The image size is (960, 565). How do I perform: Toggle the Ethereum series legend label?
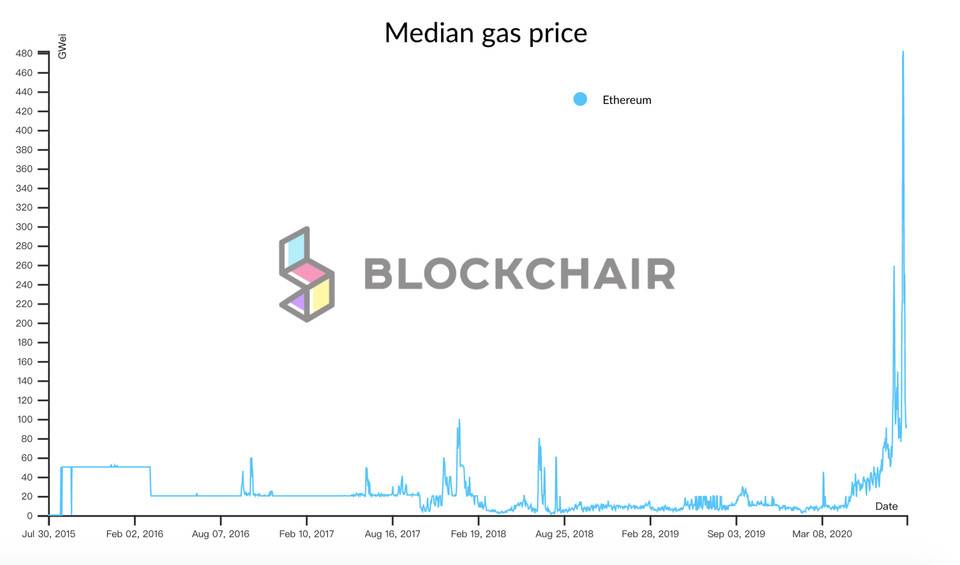(x=627, y=100)
